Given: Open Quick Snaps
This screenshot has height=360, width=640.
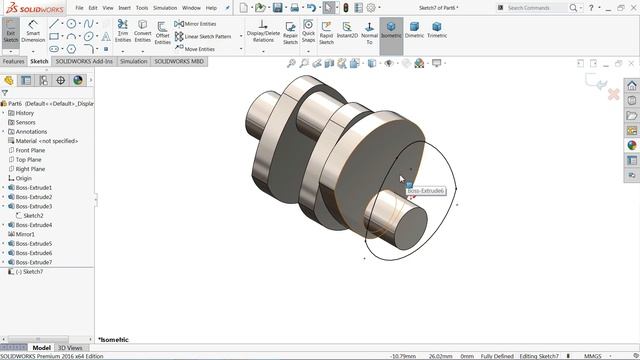Looking at the screenshot, I should coord(308,31).
